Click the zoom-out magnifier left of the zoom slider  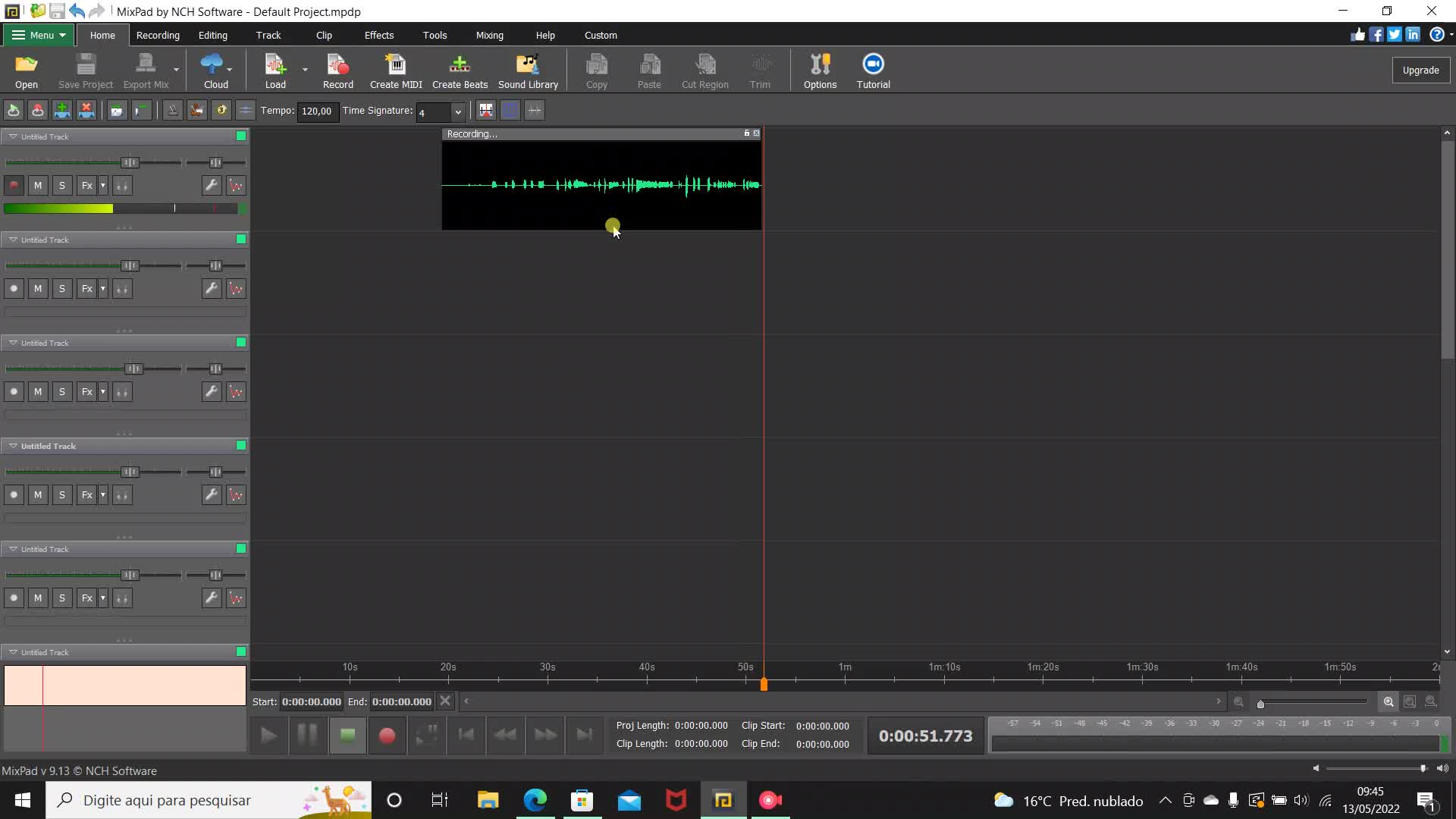click(x=1238, y=701)
